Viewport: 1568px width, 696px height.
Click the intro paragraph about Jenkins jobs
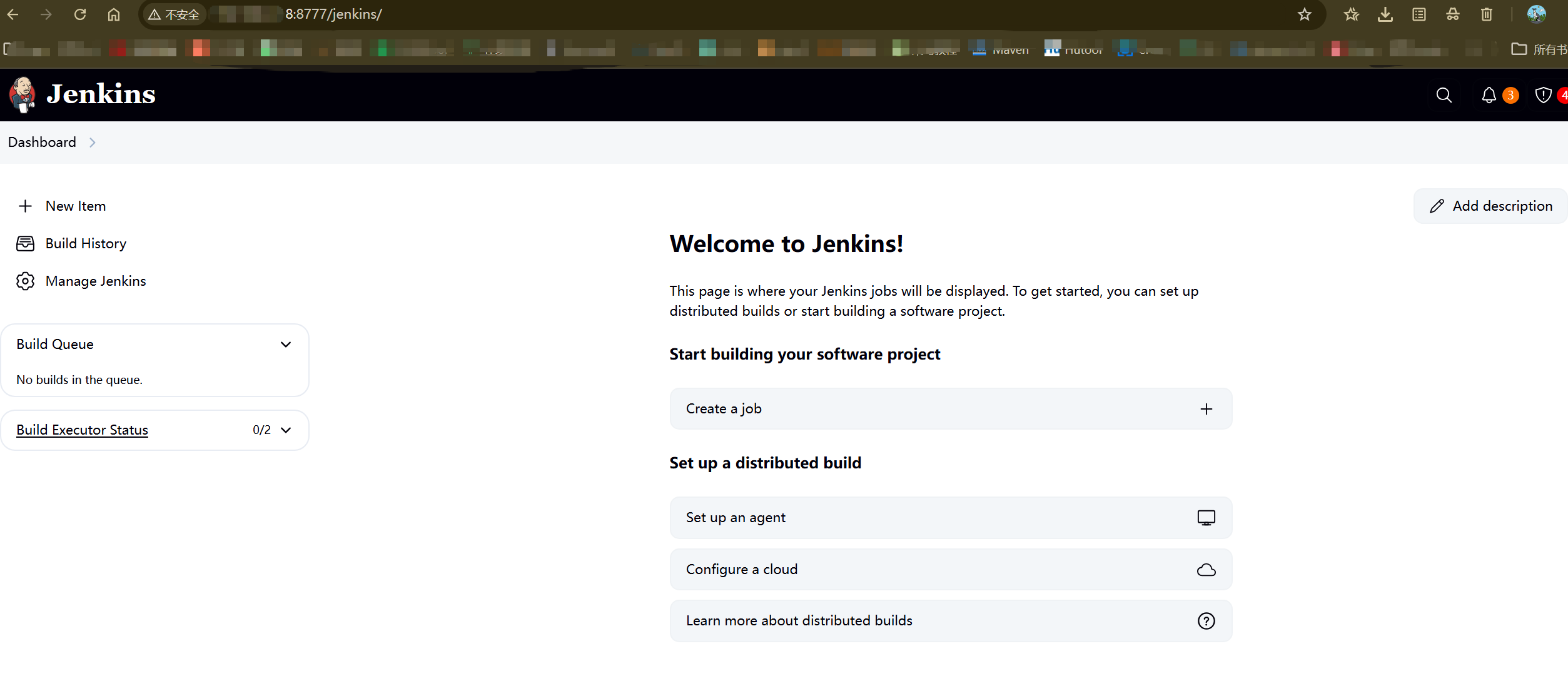point(934,301)
